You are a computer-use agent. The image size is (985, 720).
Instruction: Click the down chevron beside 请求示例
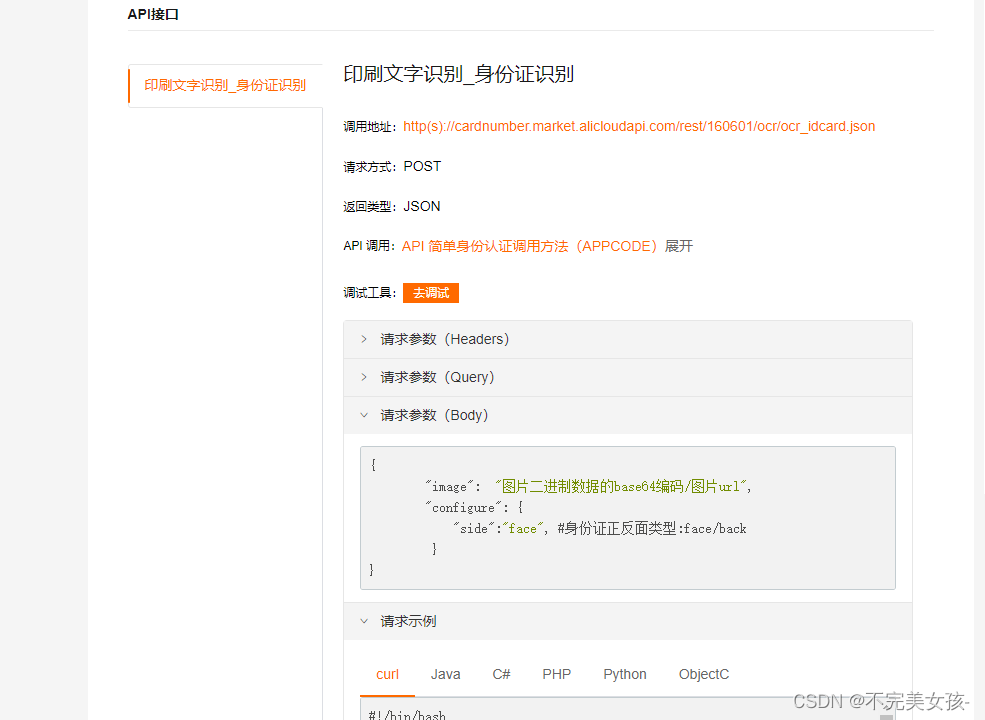[x=364, y=621]
